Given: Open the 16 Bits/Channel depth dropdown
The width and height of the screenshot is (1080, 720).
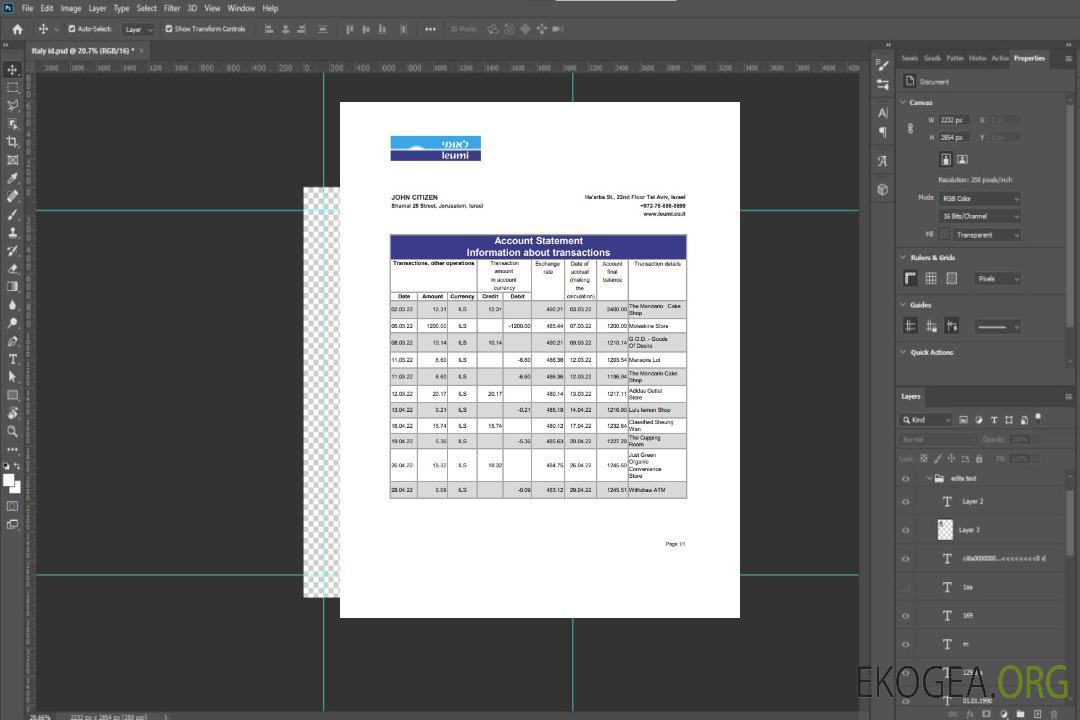Looking at the screenshot, I should (x=980, y=216).
